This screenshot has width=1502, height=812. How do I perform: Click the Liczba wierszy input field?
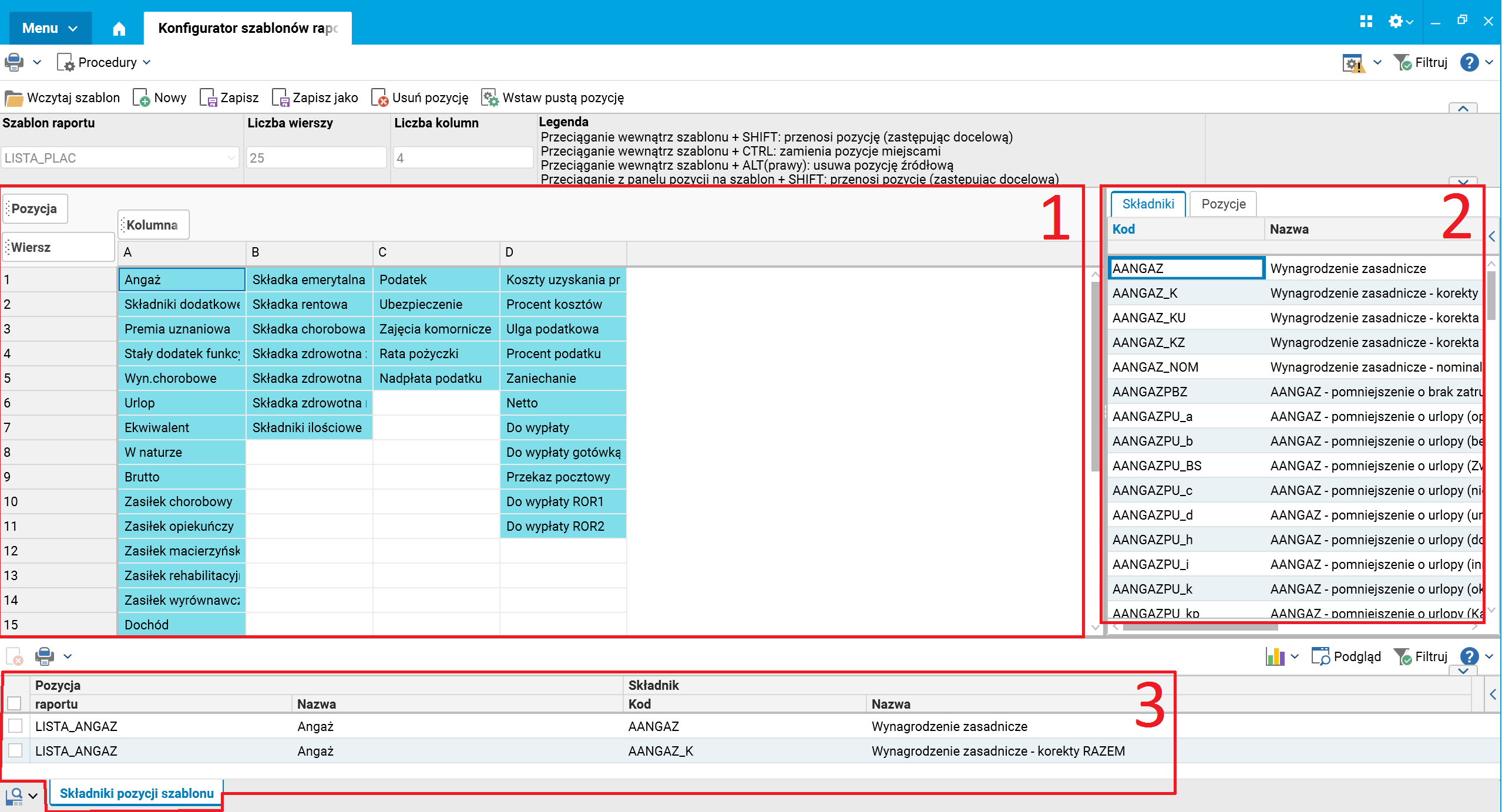[316, 158]
